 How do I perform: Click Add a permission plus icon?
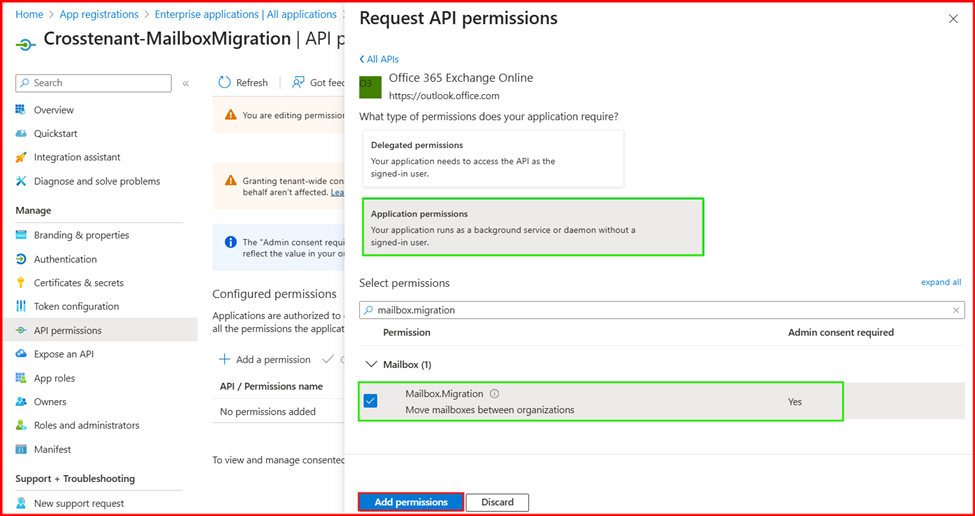225,360
